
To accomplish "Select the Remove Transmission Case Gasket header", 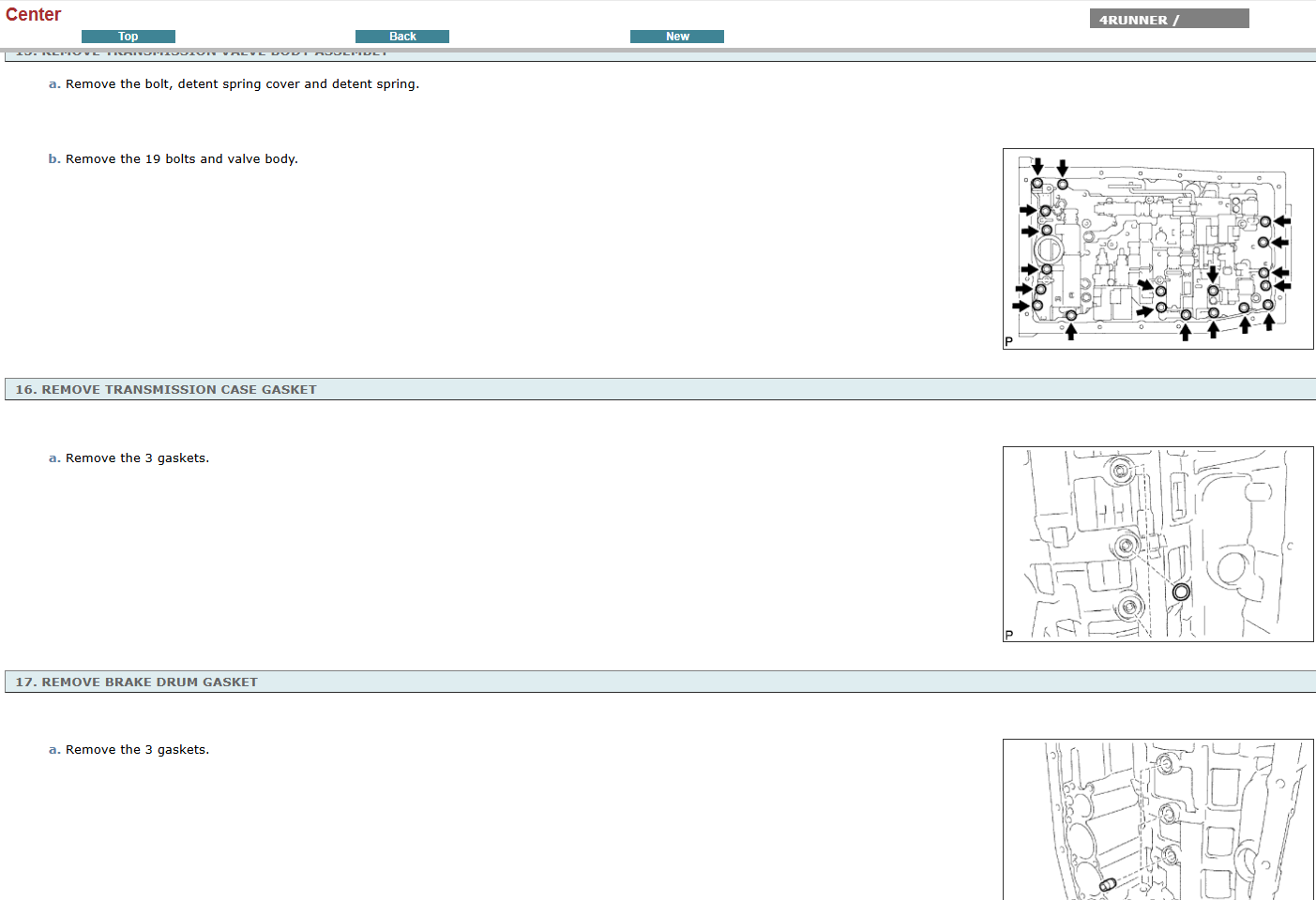I will pos(166,390).
